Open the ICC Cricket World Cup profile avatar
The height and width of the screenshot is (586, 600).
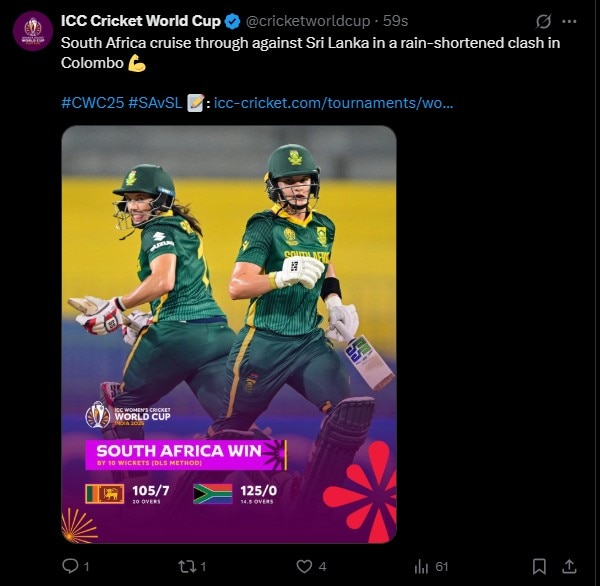[33, 30]
